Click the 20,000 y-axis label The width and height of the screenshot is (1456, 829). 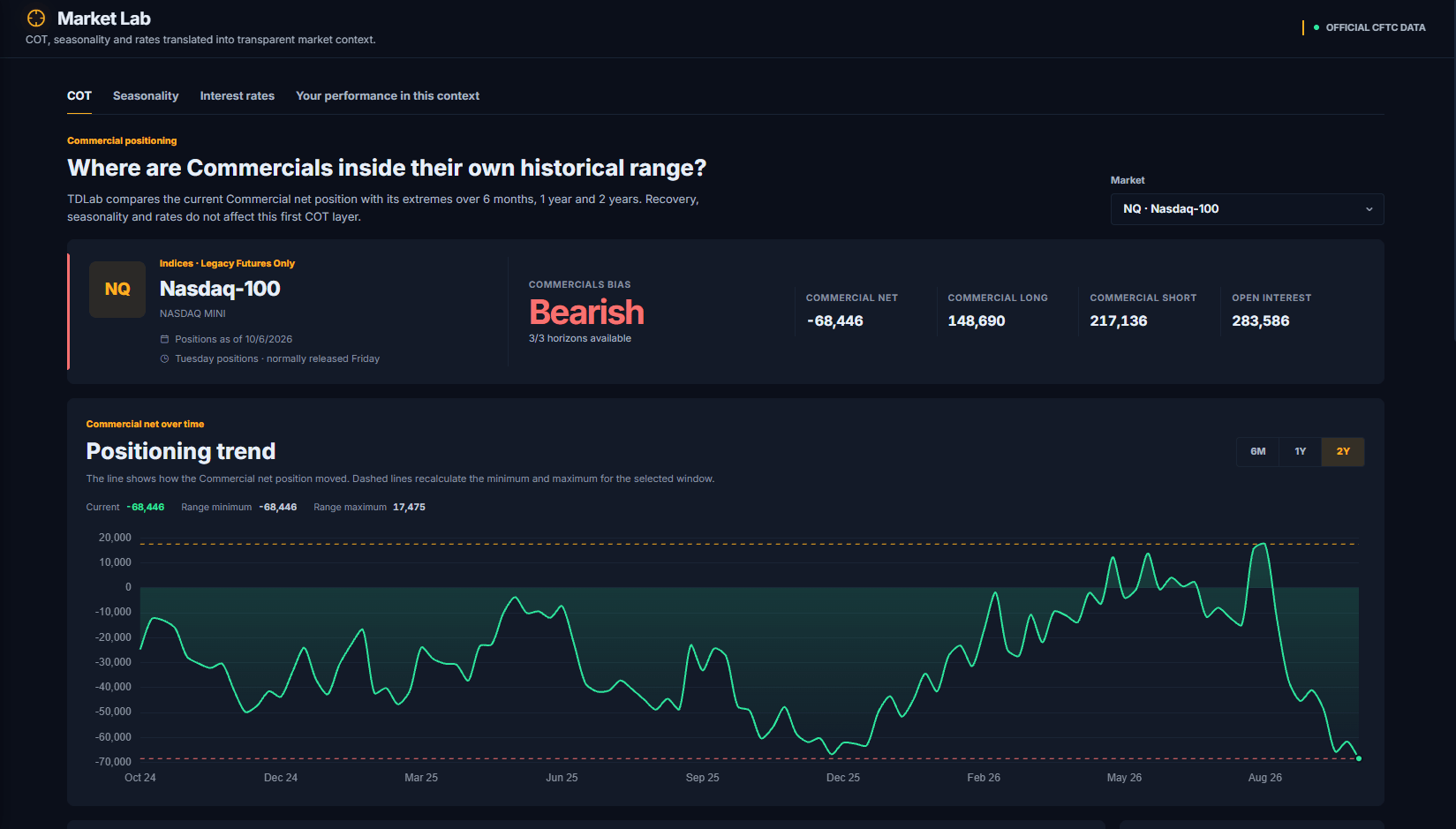[x=115, y=538]
